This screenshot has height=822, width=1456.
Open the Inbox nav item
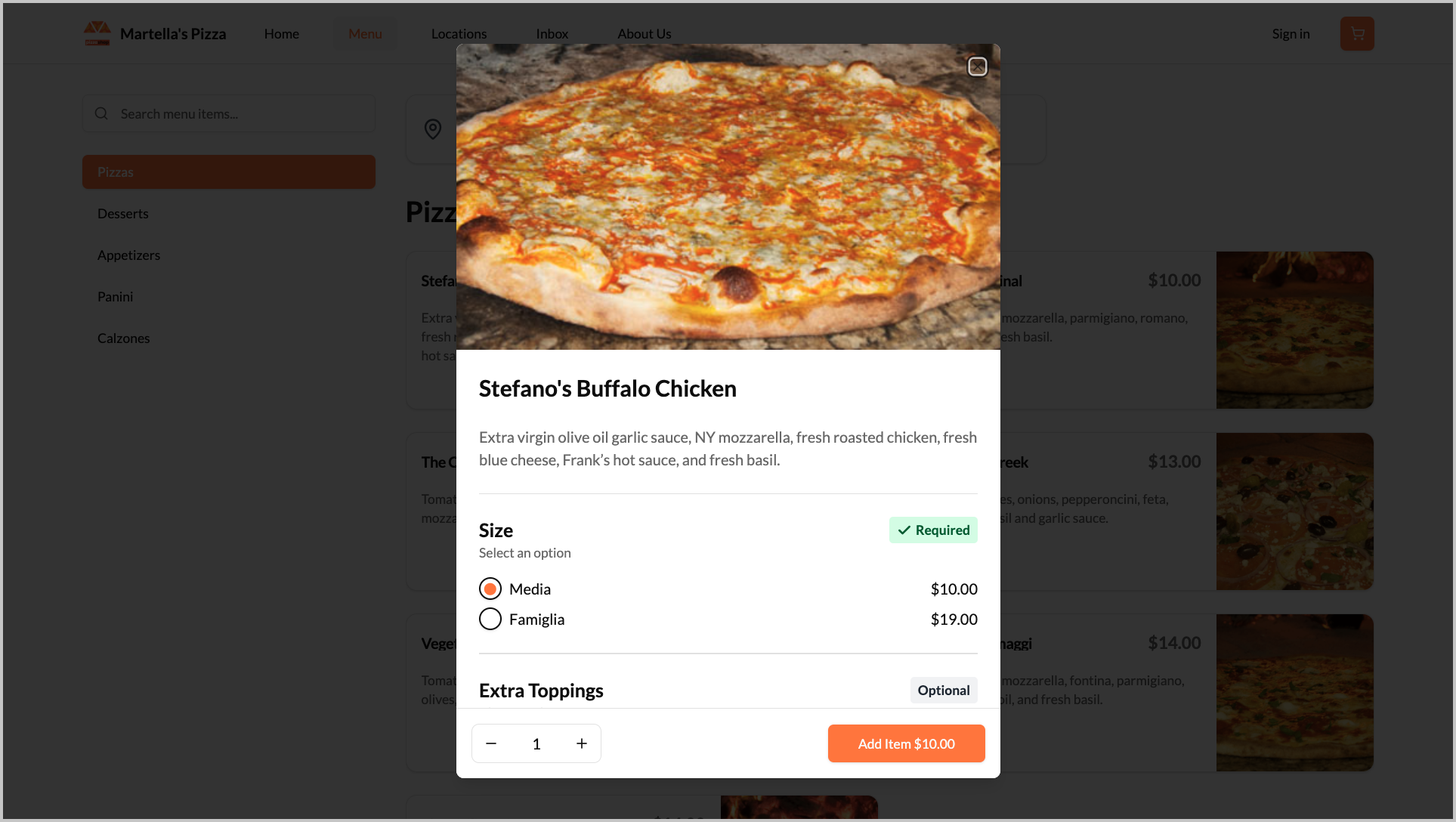point(552,34)
